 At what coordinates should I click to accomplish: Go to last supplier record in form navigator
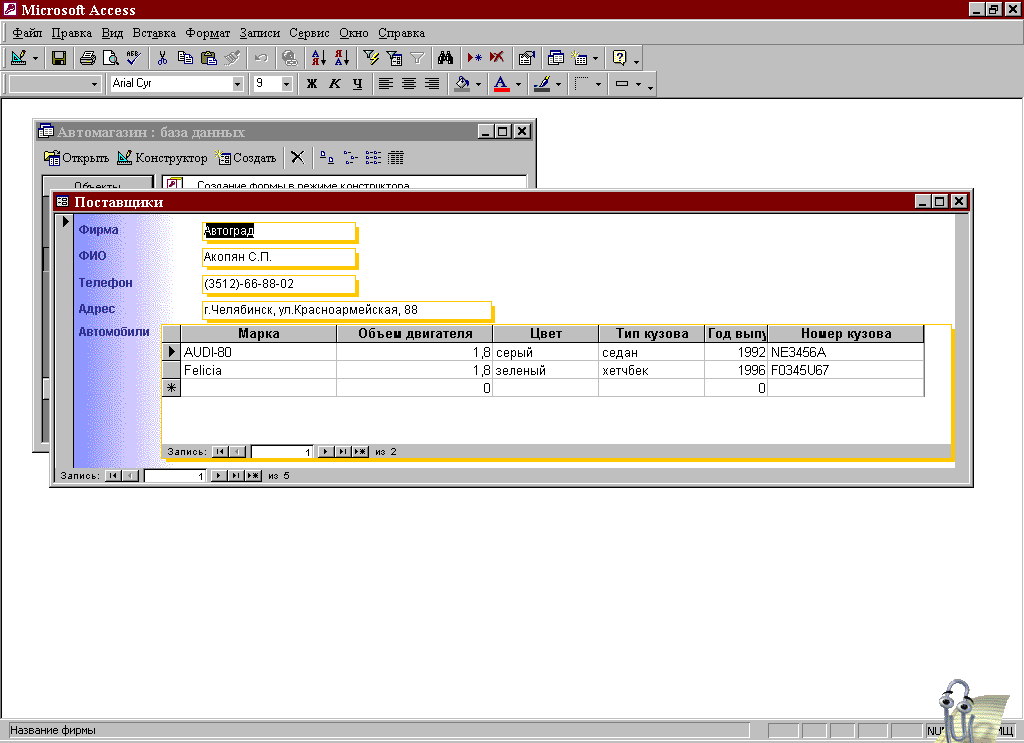235,475
